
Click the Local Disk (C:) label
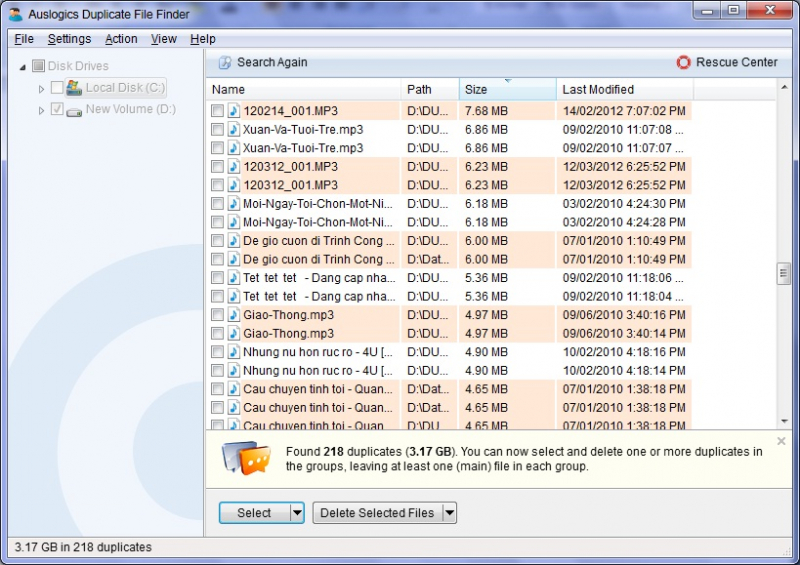coord(125,87)
